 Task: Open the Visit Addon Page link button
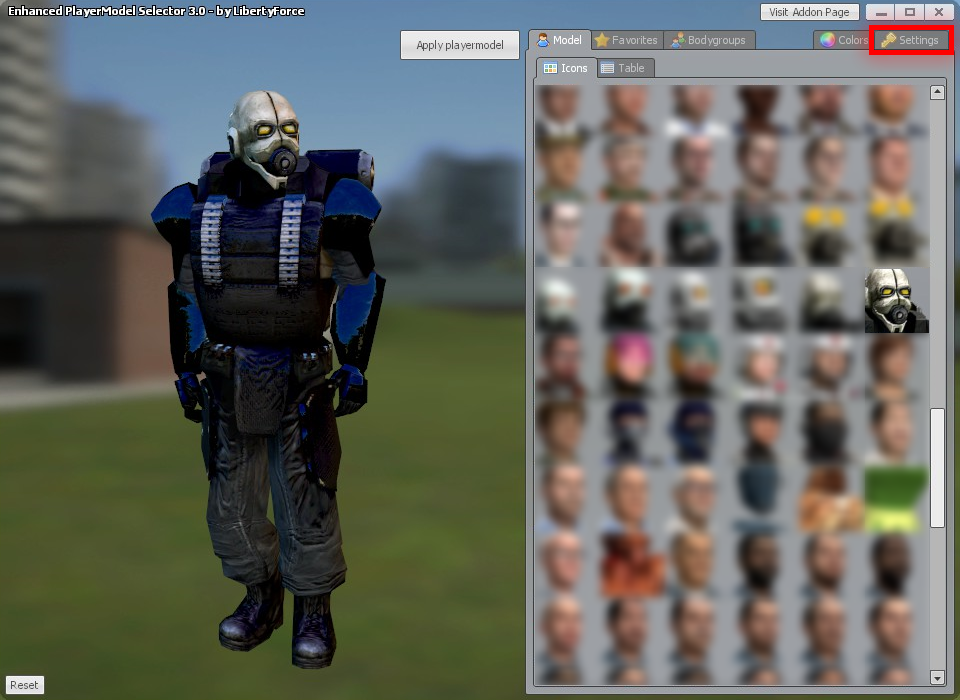click(x=809, y=12)
